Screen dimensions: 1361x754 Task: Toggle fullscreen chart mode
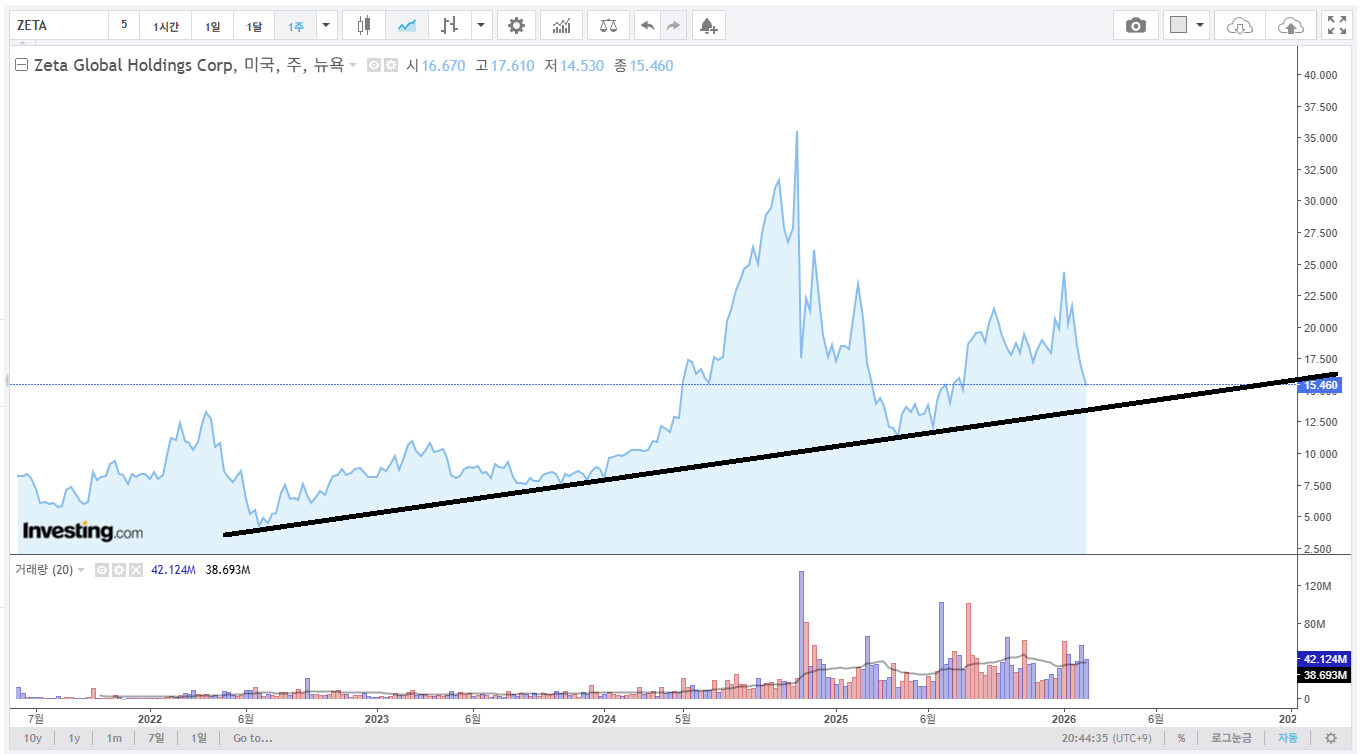pyautogui.click(x=1337, y=26)
